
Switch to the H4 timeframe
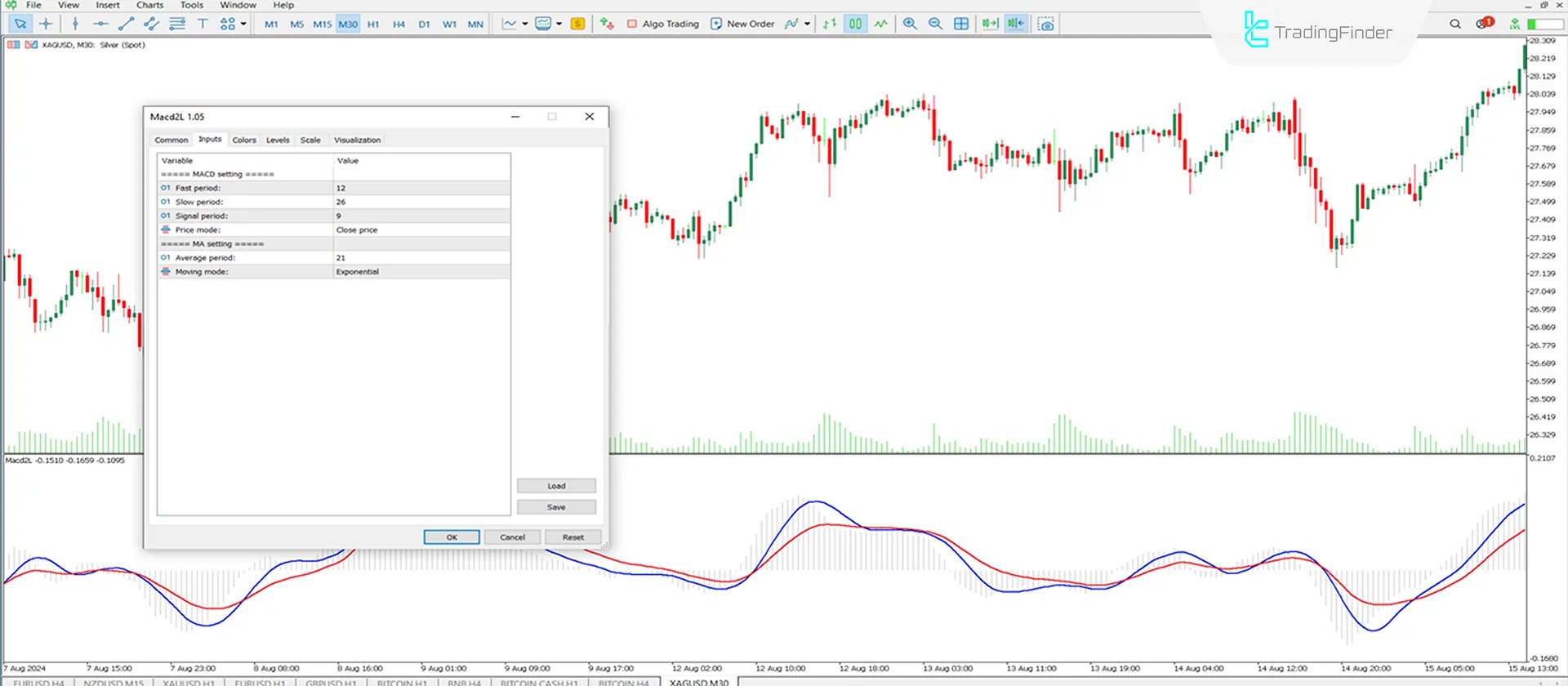[399, 24]
